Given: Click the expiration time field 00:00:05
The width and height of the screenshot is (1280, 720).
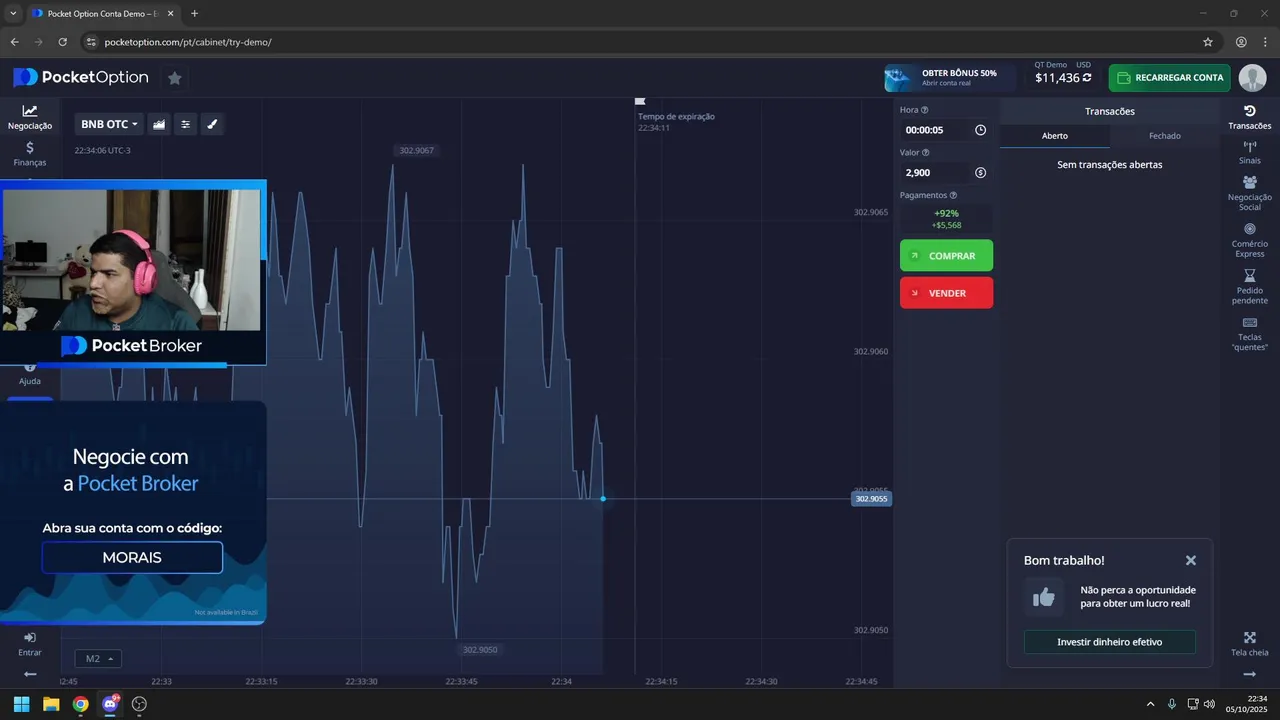Looking at the screenshot, I should point(945,130).
